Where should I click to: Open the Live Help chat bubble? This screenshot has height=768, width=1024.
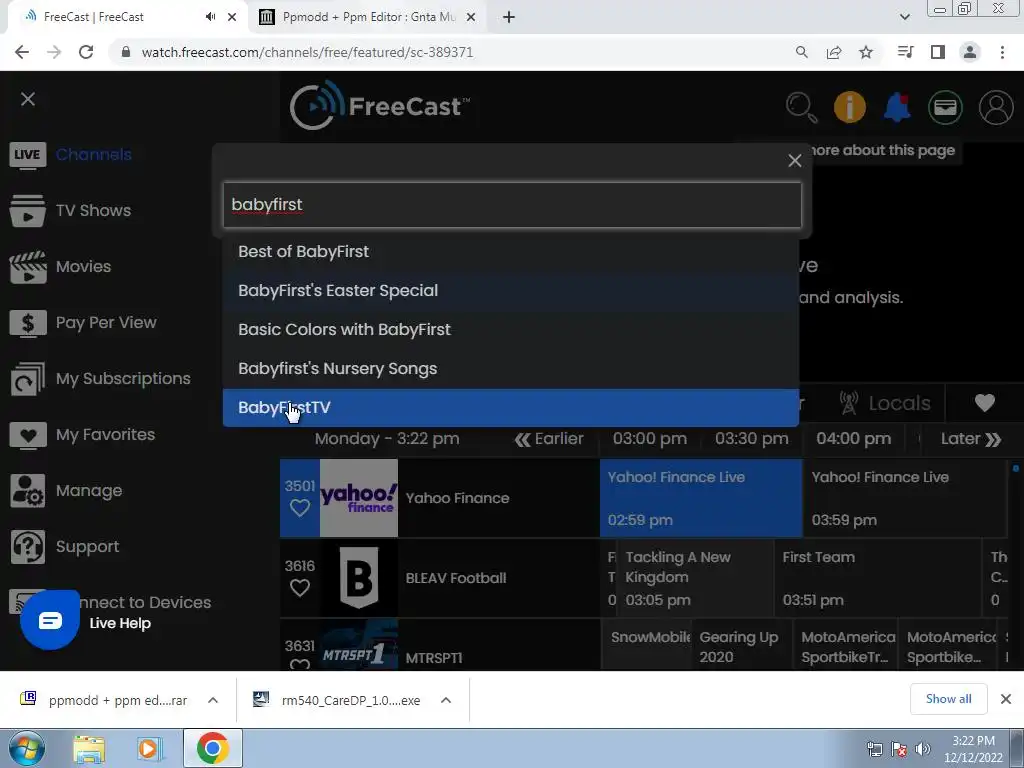(x=50, y=620)
